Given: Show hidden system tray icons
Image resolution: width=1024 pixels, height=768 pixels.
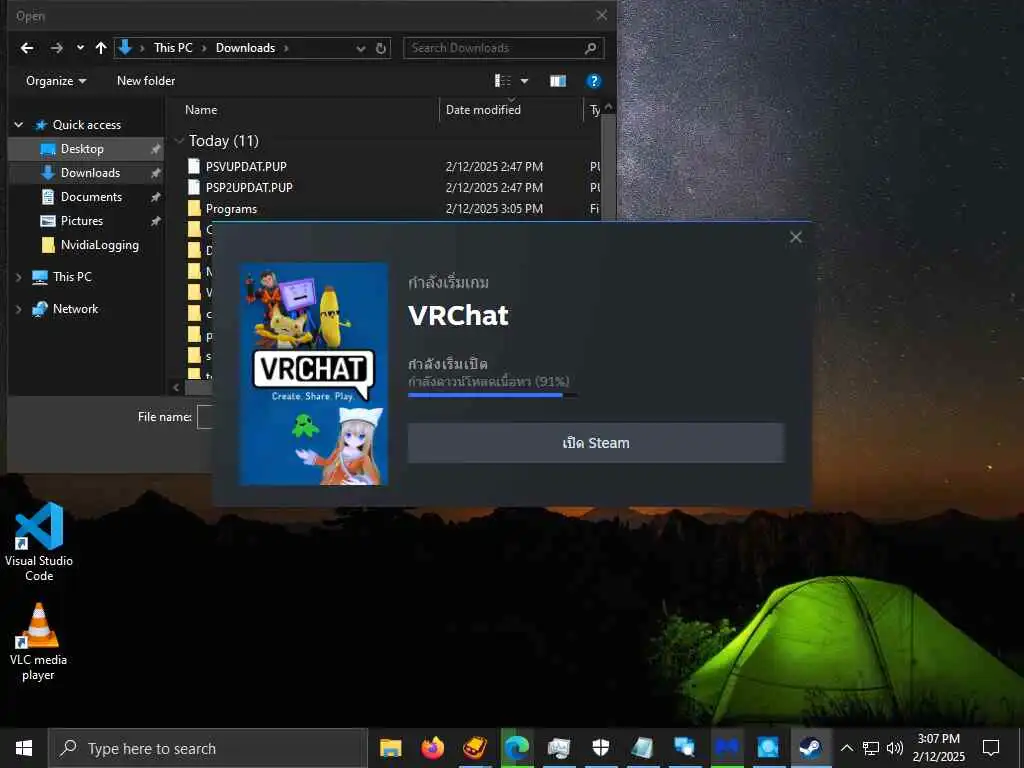Looking at the screenshot, I should (846, 748).
